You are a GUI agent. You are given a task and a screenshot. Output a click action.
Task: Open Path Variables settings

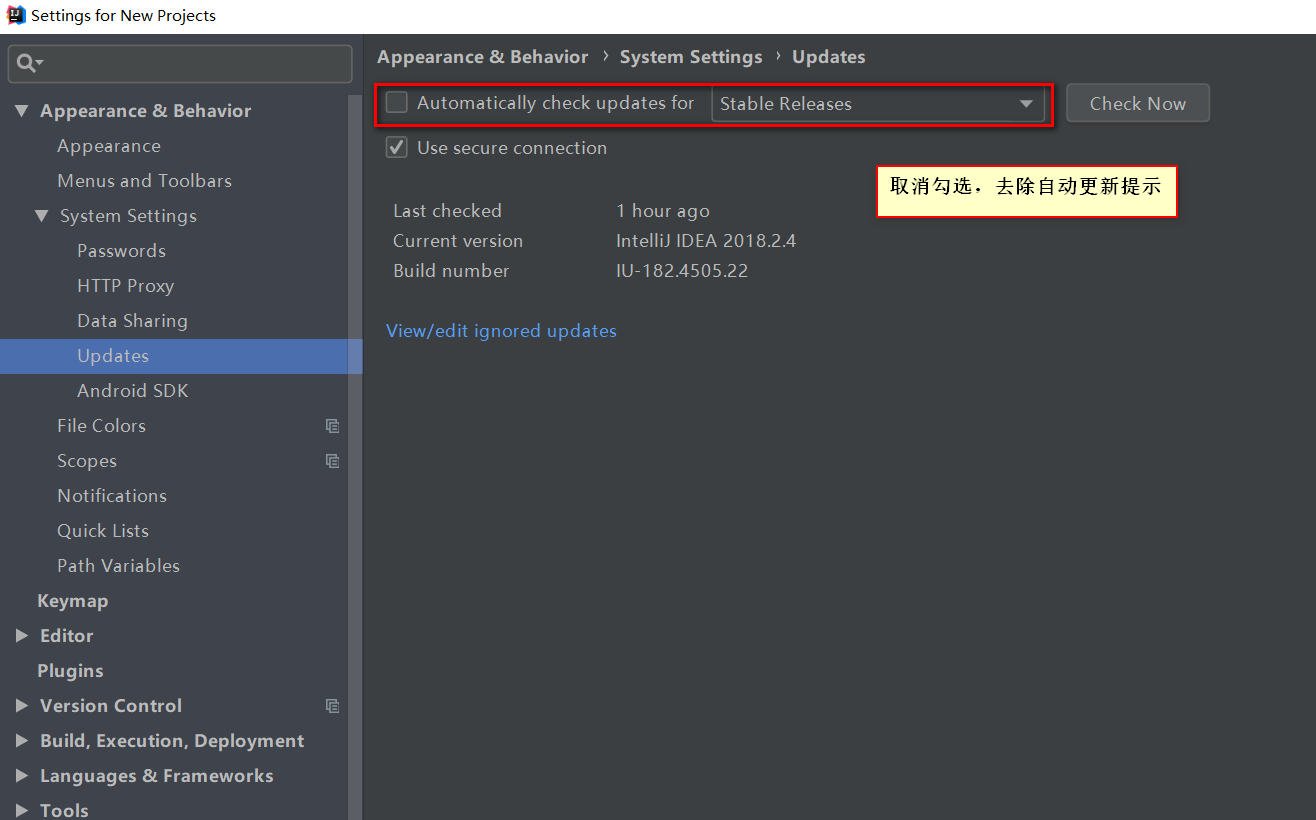pos(119,566)
